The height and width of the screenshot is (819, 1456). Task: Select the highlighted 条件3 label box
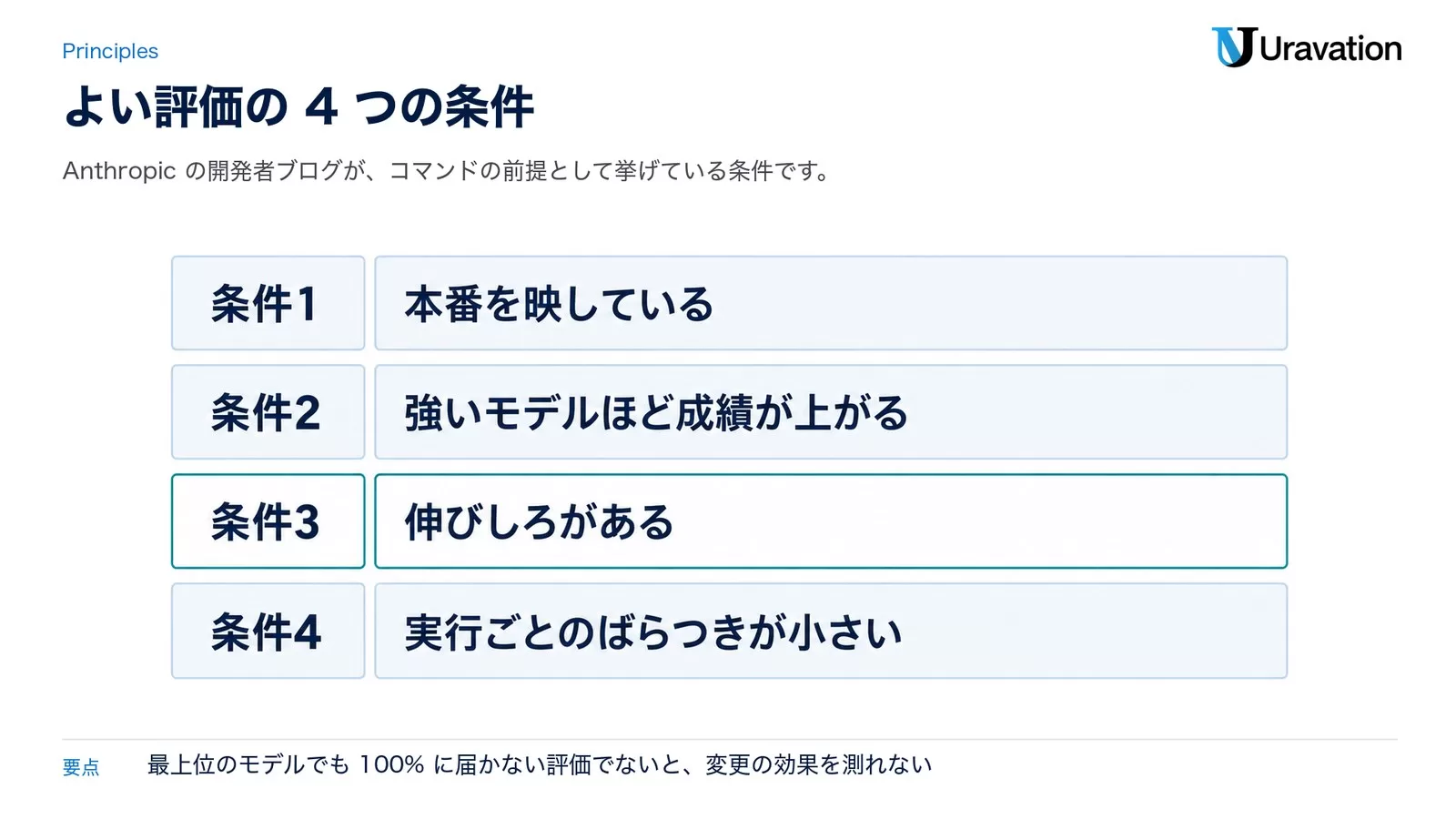[268, 521]
